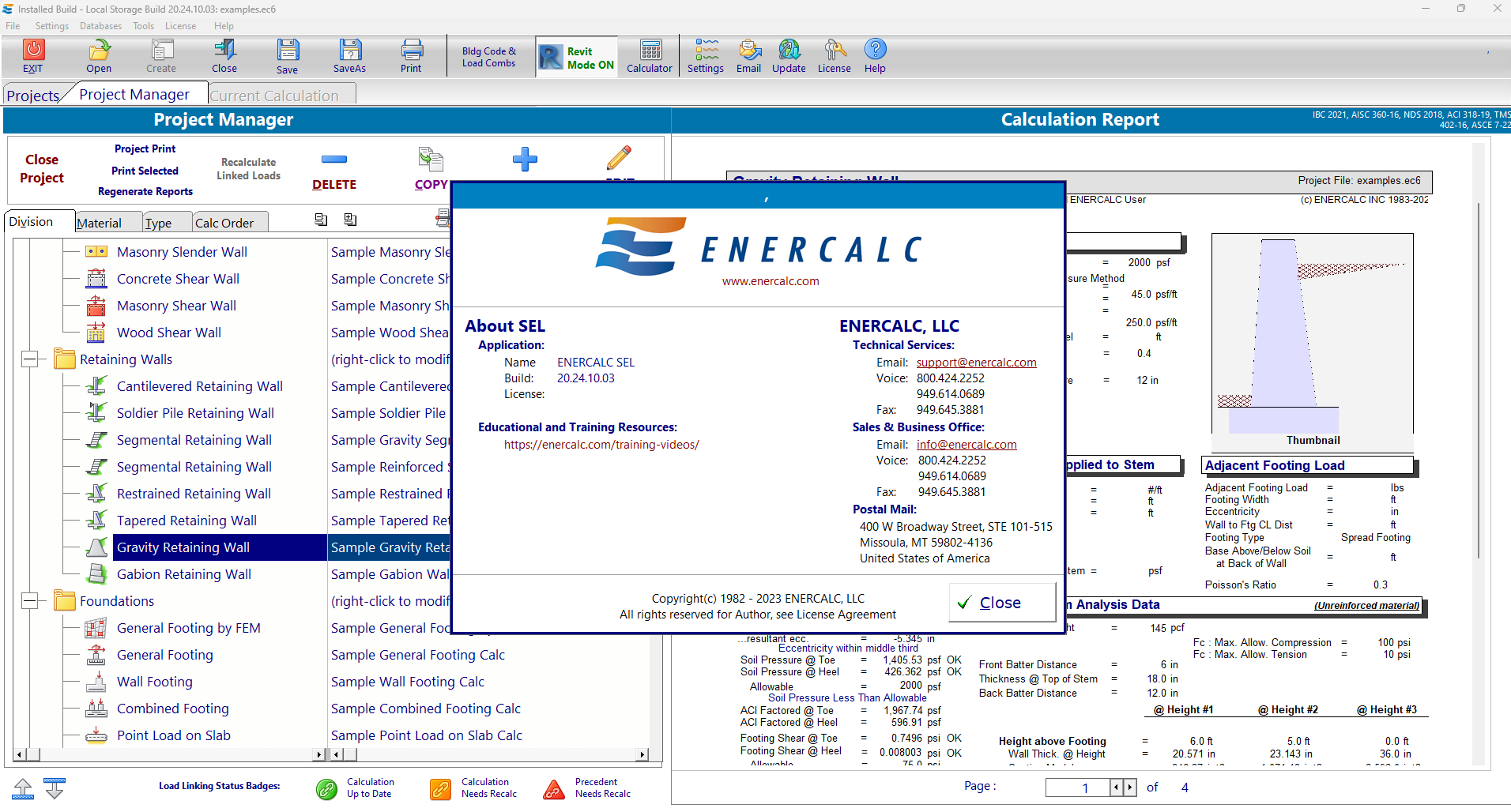Click the next page arrow in report pager
Viewport: 1511px width, 812px height.
pos(1130,788)
